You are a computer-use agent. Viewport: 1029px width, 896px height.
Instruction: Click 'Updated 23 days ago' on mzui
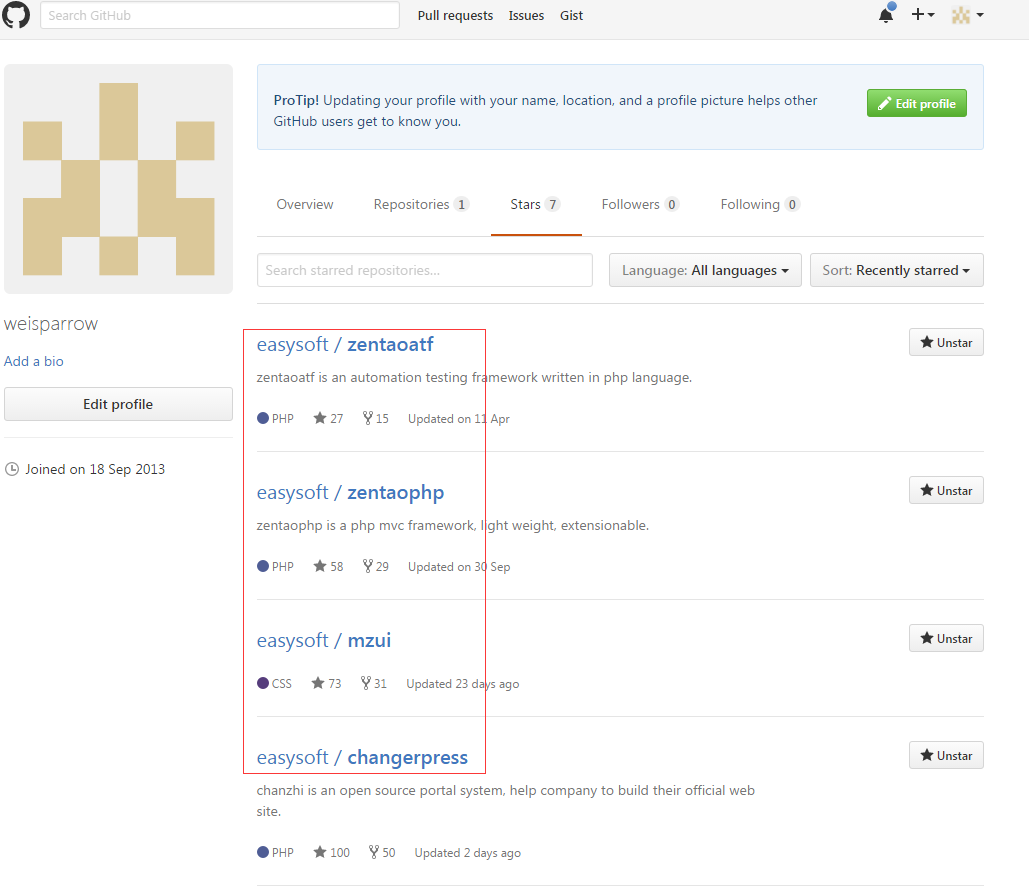tap(463, 684)
